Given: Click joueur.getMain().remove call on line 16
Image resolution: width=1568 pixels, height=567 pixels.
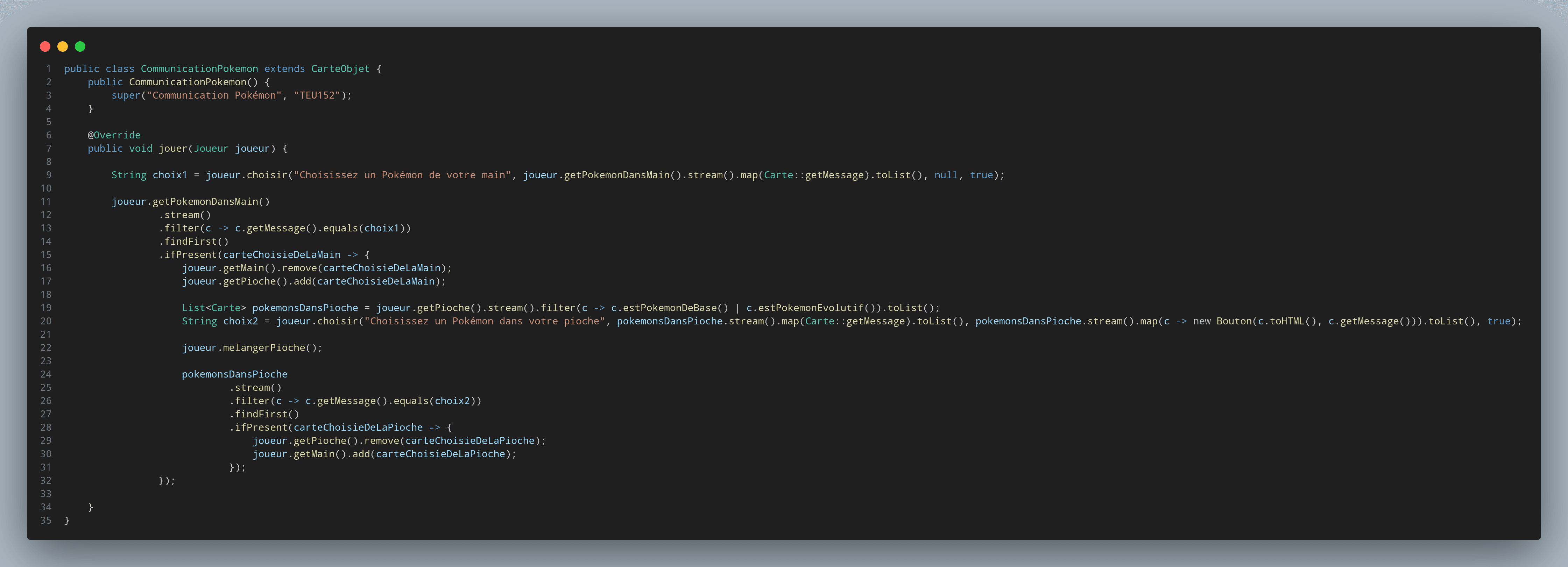Looking at the screenshot, I should point(249,268).
